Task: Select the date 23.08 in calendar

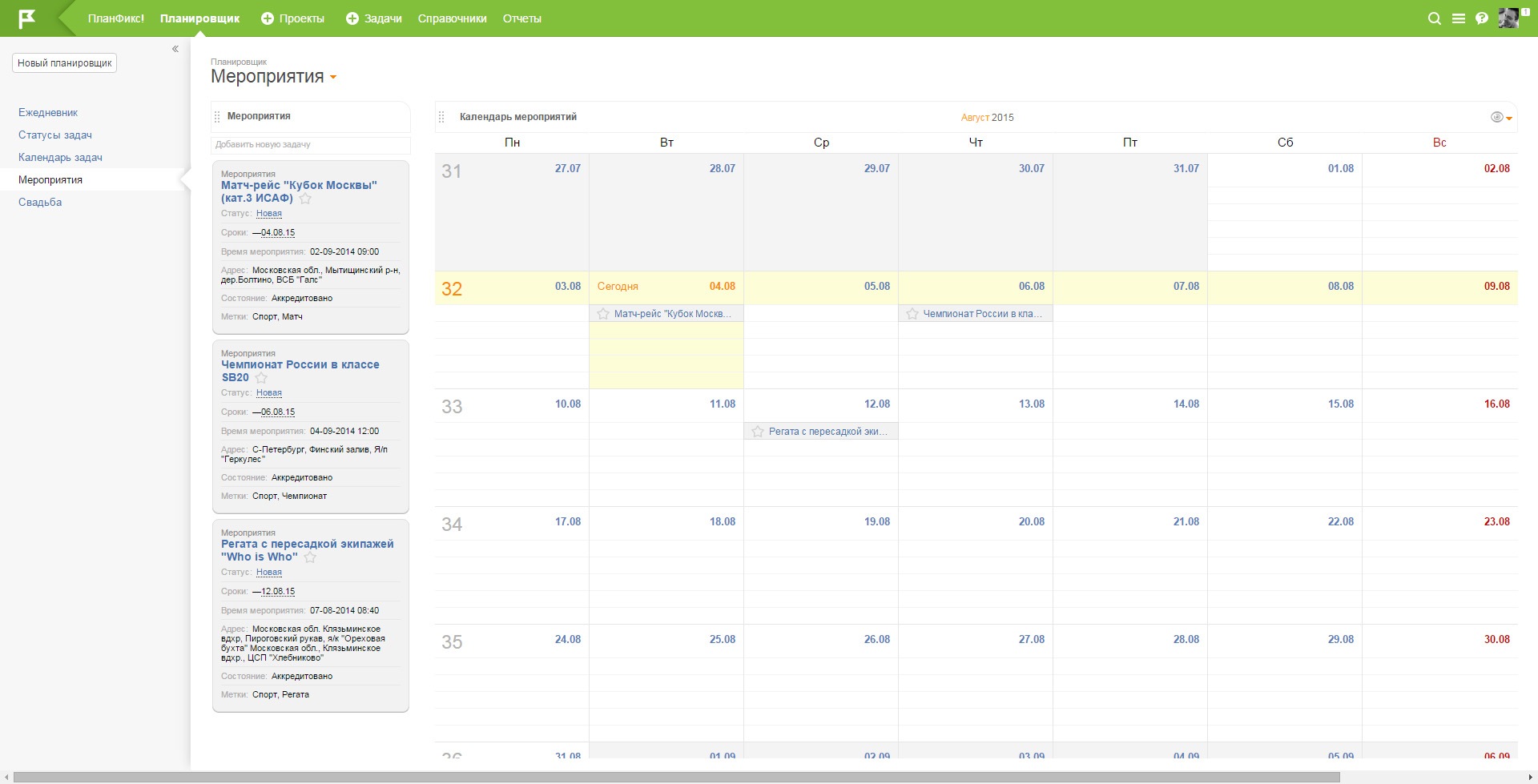Action: pos(1496,522)
